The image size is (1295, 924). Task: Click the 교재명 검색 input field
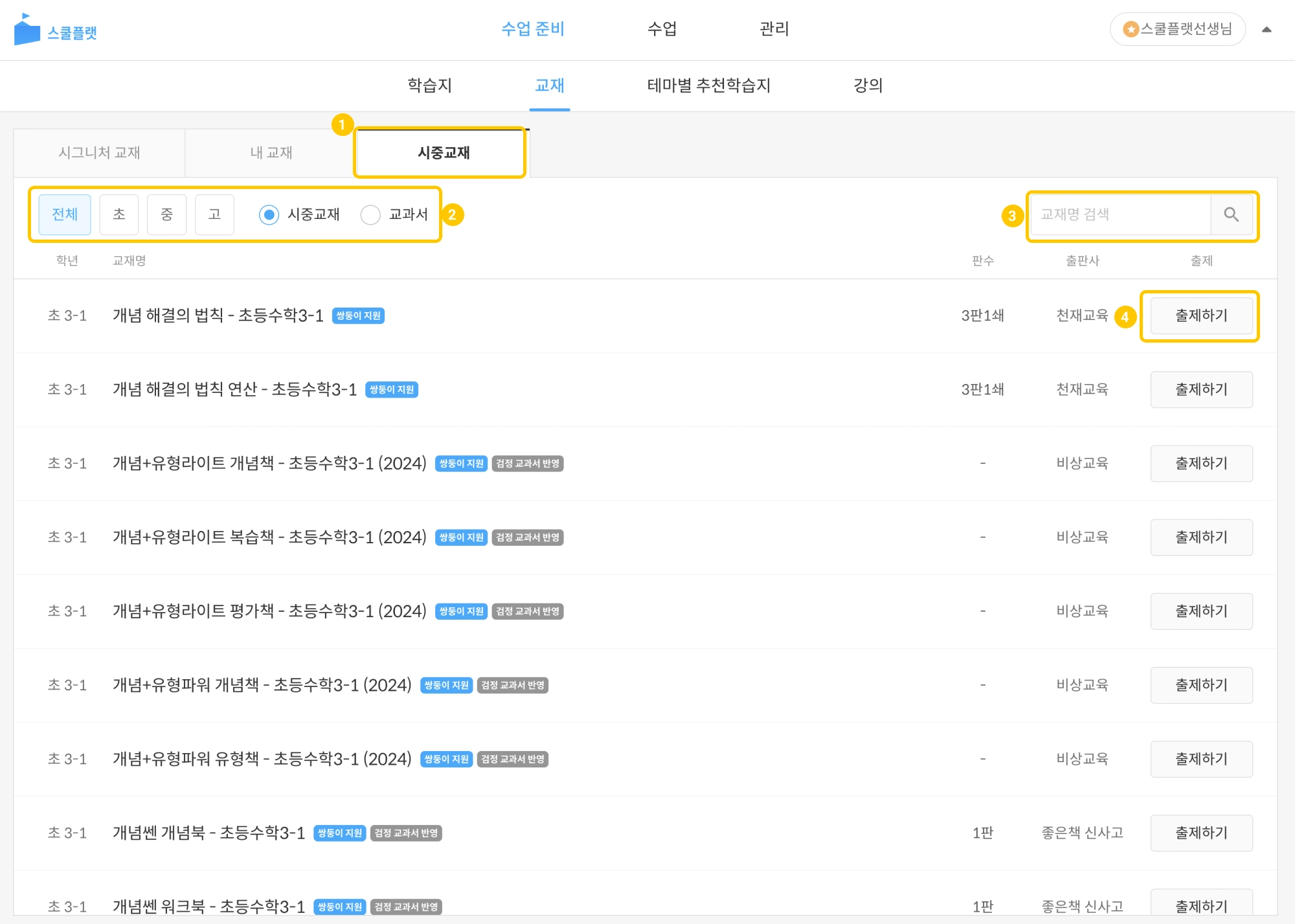coord(1120,215)
